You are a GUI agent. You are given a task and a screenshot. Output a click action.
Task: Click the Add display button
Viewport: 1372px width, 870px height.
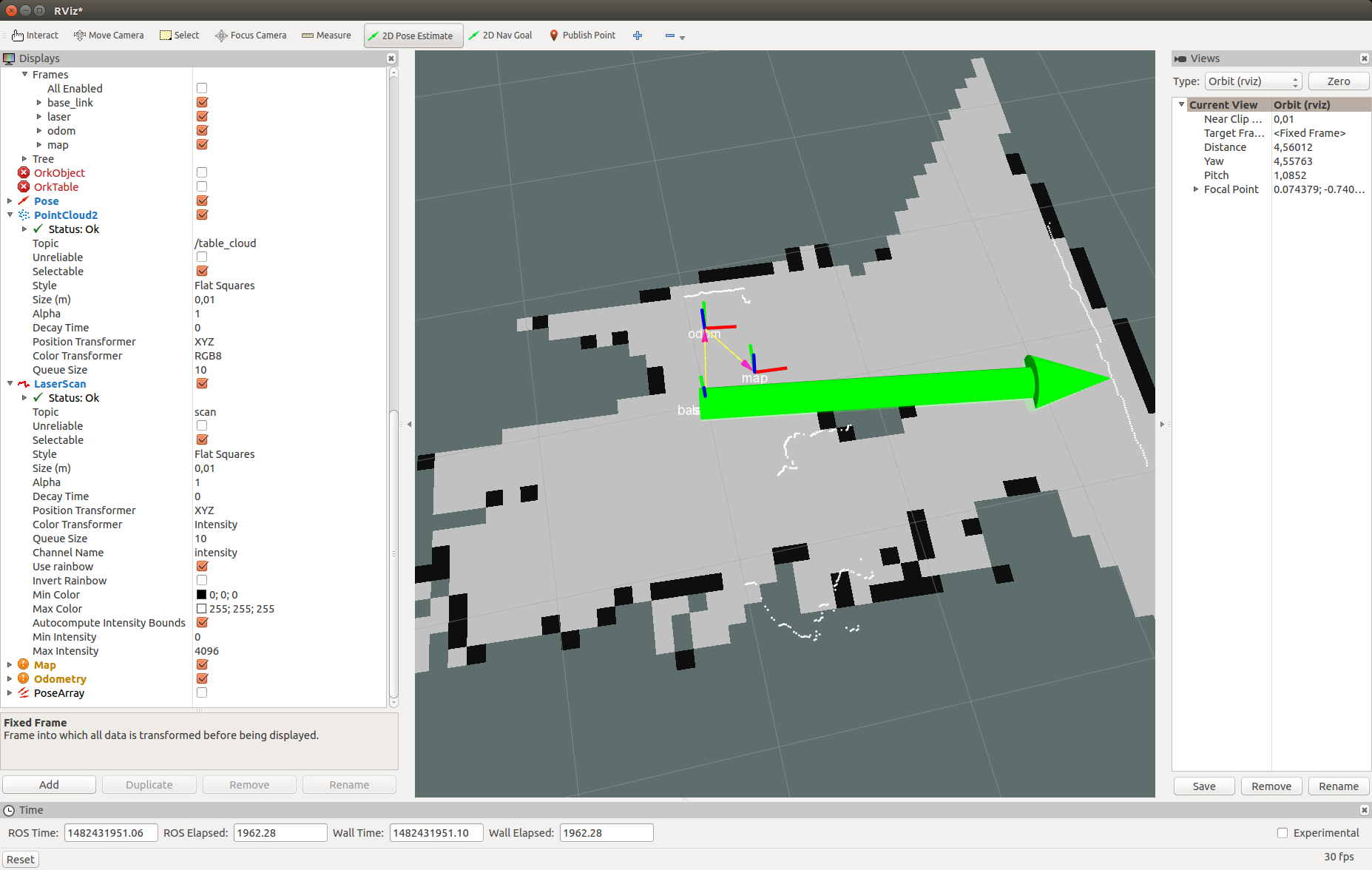click(49, 784)
